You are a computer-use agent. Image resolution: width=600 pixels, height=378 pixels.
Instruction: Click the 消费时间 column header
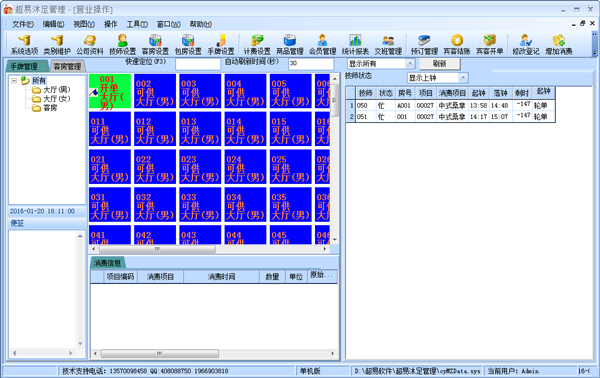tap(222, 277)
